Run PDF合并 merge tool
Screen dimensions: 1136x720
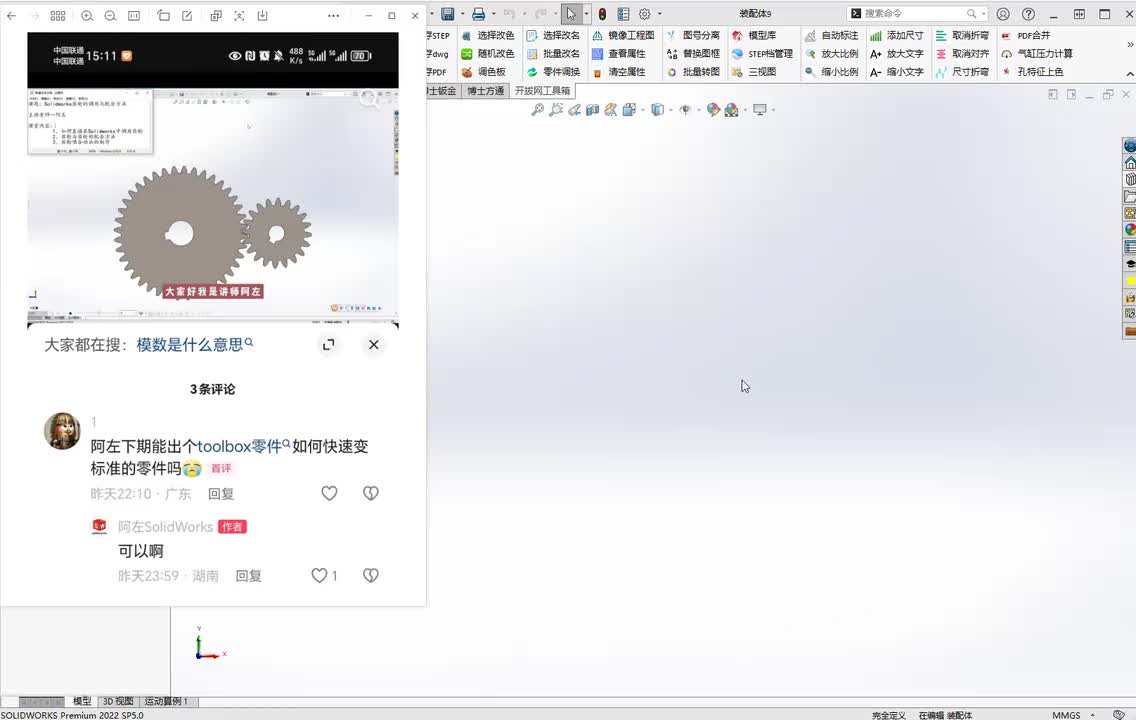click(1026, 35)
